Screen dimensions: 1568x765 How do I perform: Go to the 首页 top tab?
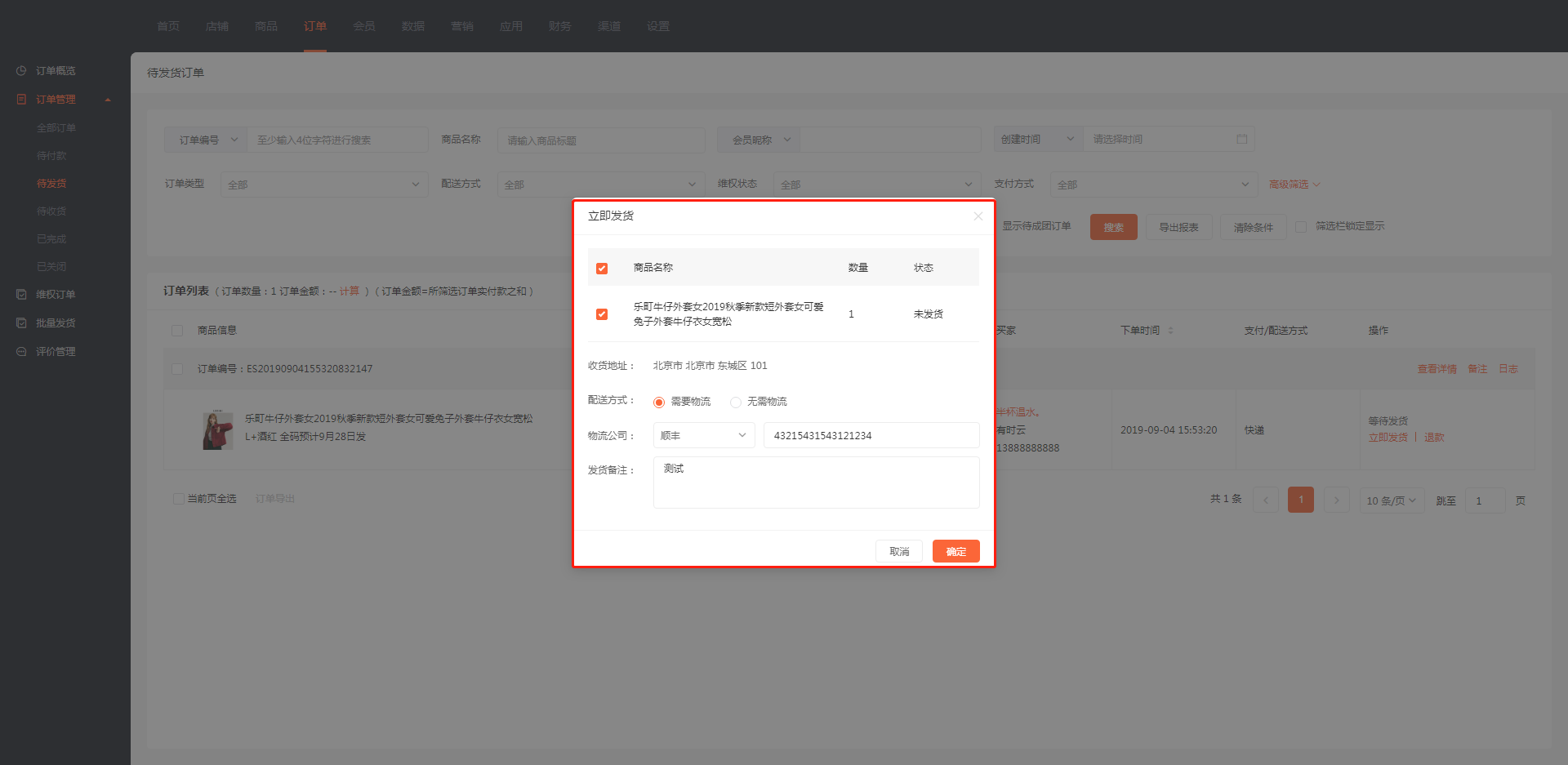pos(168,26)
